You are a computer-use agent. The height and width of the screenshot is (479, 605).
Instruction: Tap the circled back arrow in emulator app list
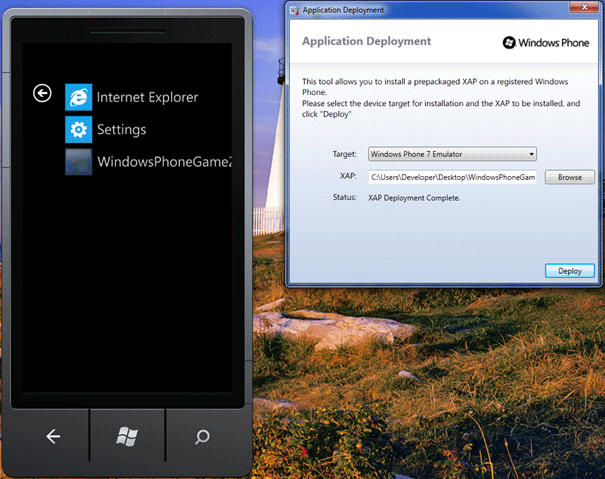pyautogui.click(x=42, y=93)
